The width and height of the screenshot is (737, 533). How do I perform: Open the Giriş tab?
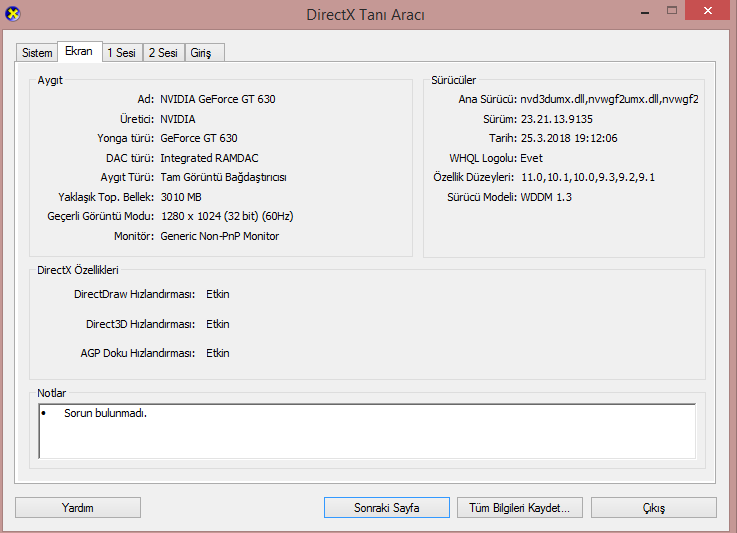203,53
